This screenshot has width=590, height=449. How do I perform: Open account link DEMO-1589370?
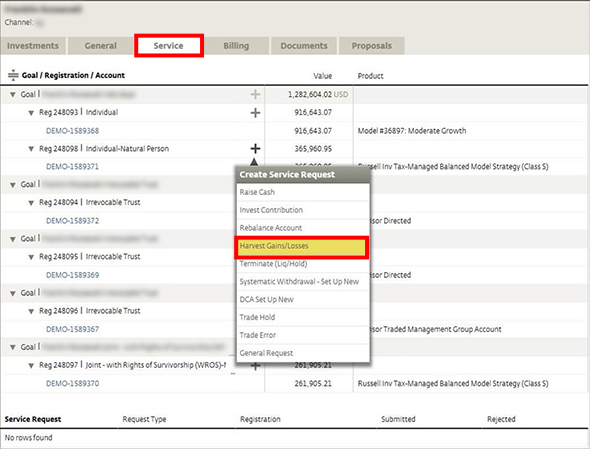click(x=73, y=384)
